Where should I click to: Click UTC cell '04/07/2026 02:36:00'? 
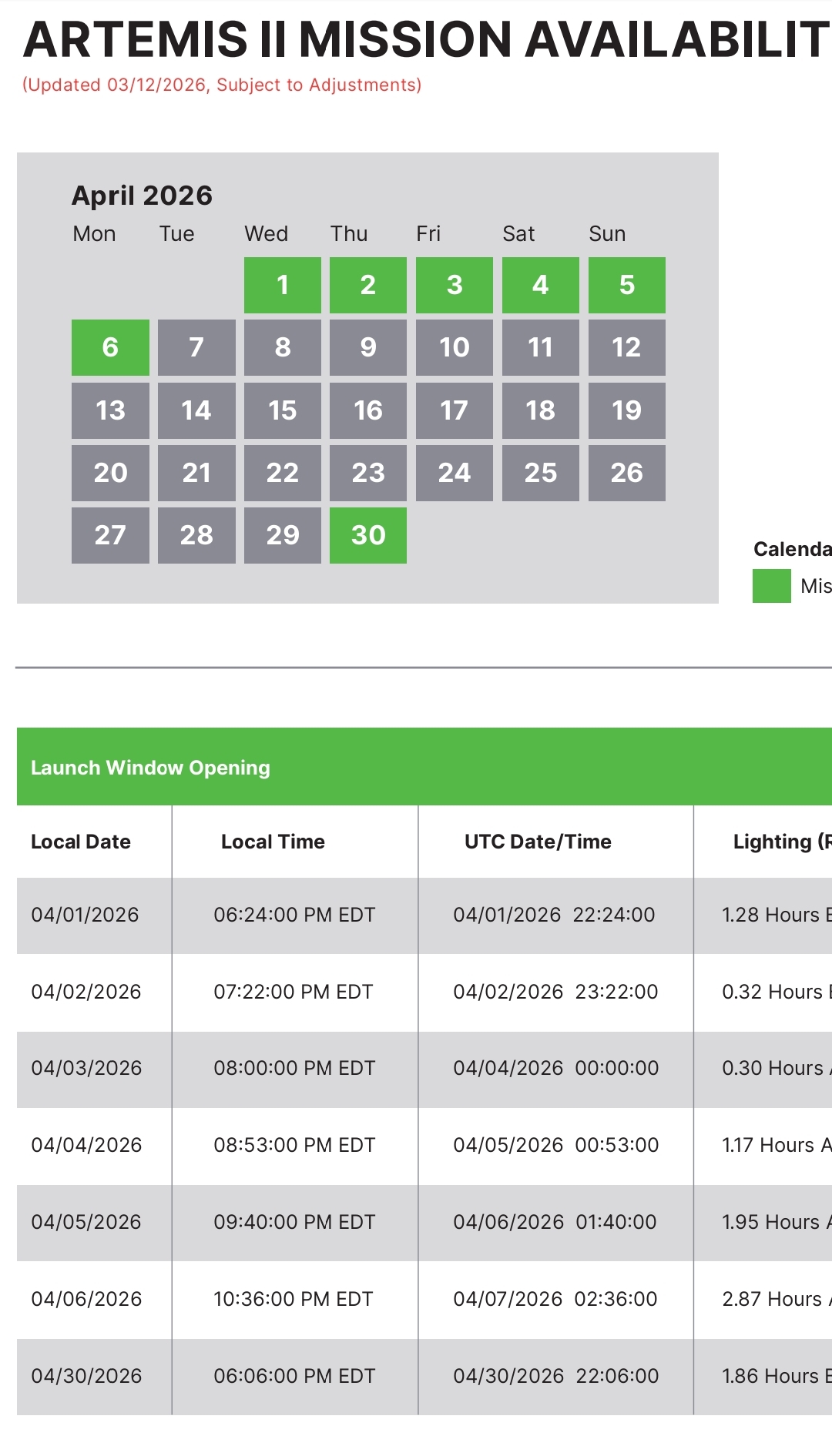pyautogui.click(x=555, y=1299)
